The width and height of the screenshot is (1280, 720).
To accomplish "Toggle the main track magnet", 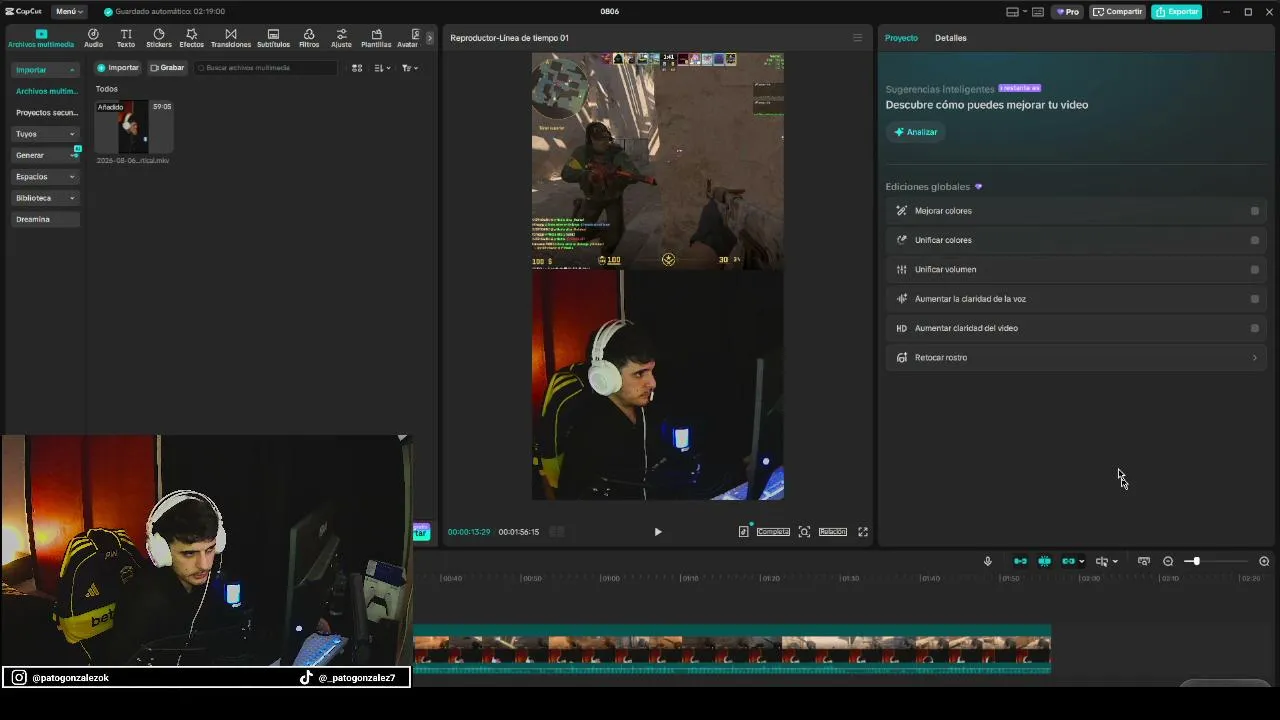I will (x=1020, y=561).
